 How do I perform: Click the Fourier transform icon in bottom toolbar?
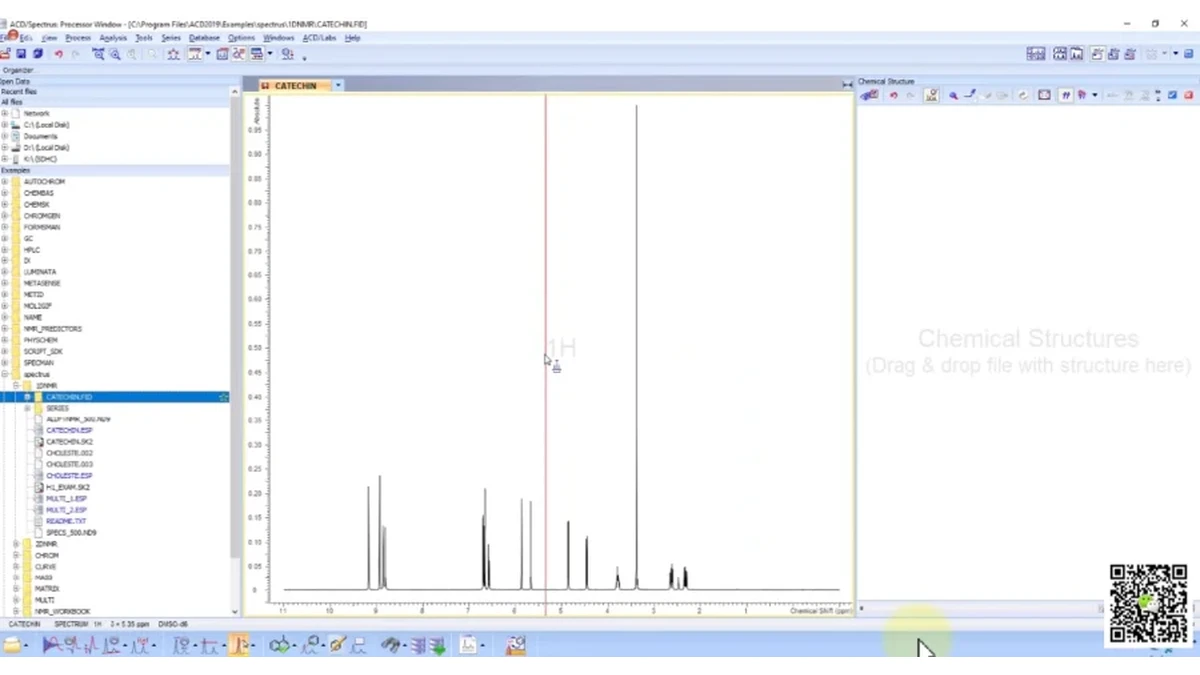click(x=51, y=646)
